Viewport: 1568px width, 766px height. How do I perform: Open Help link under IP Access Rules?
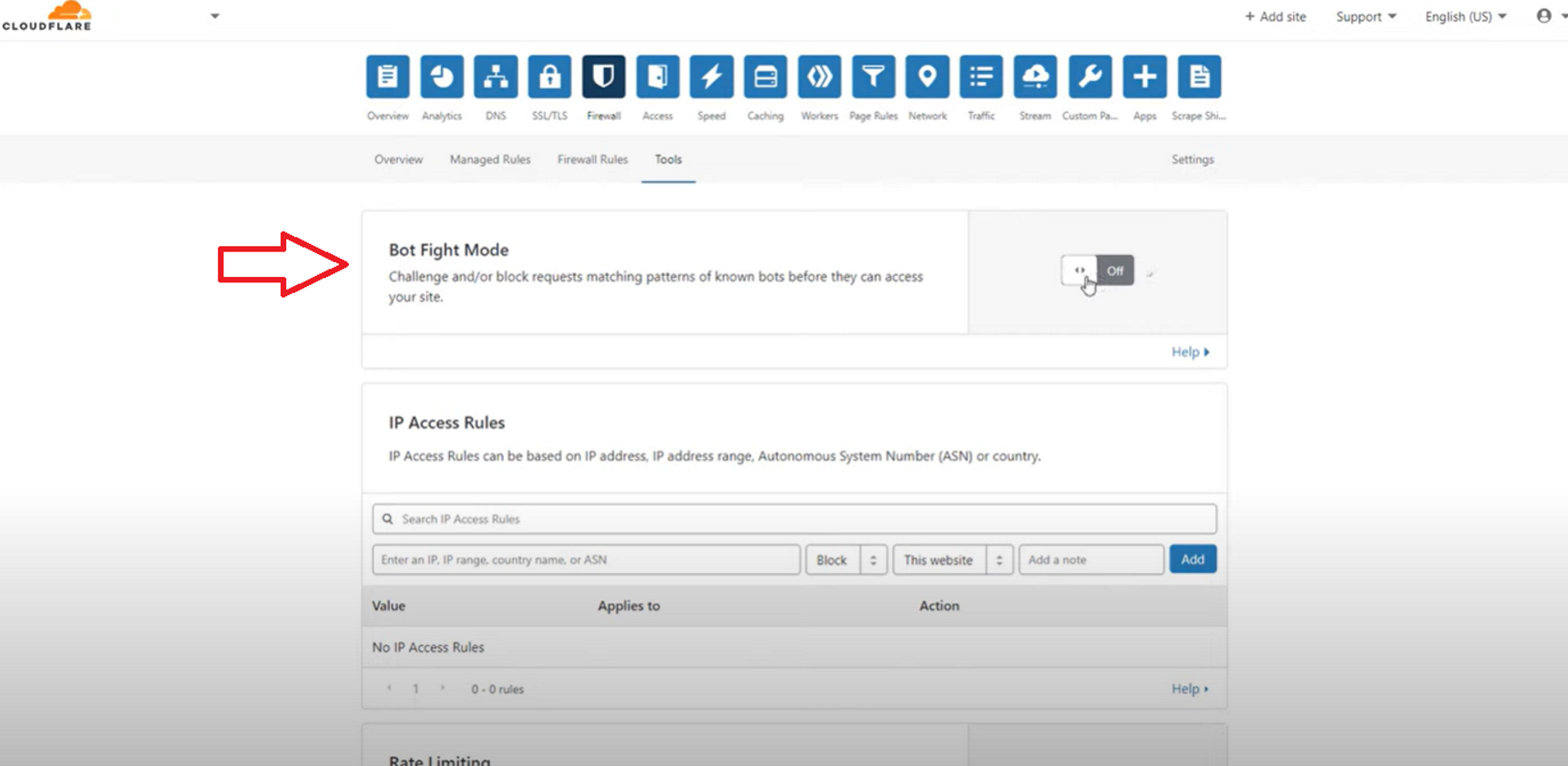[1191, 689]
